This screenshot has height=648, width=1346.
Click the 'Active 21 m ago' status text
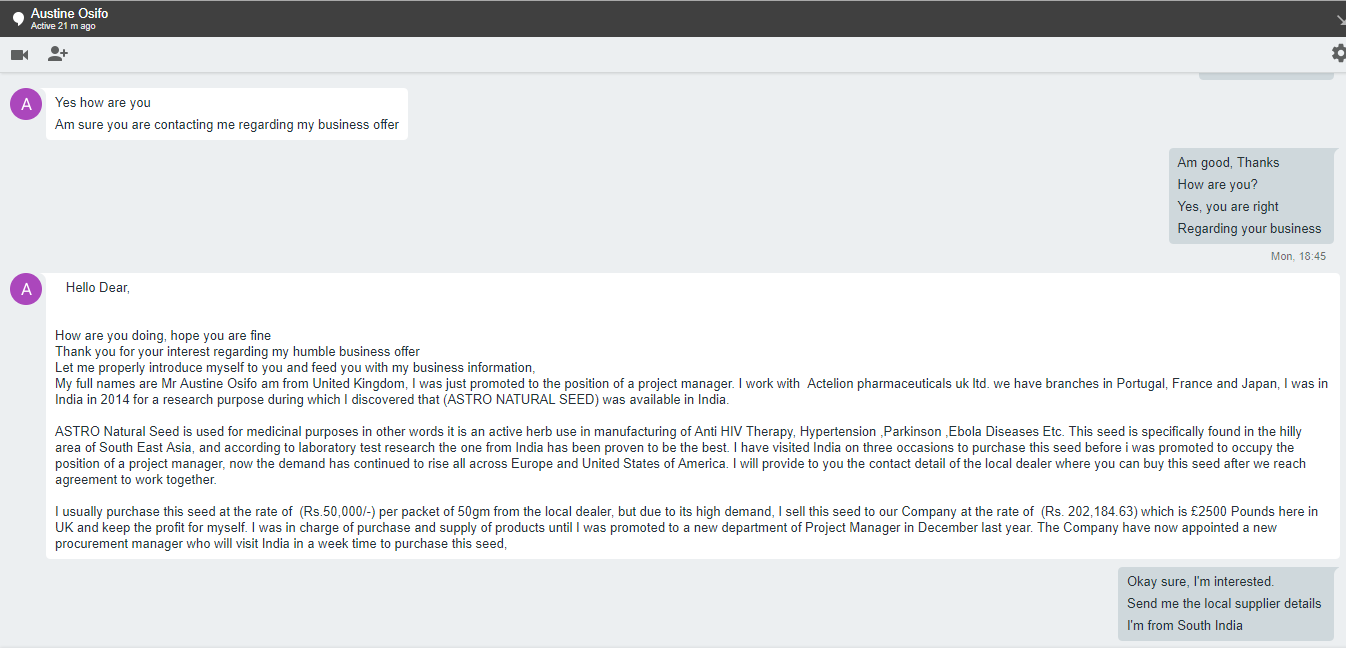[x=63, y=26]
